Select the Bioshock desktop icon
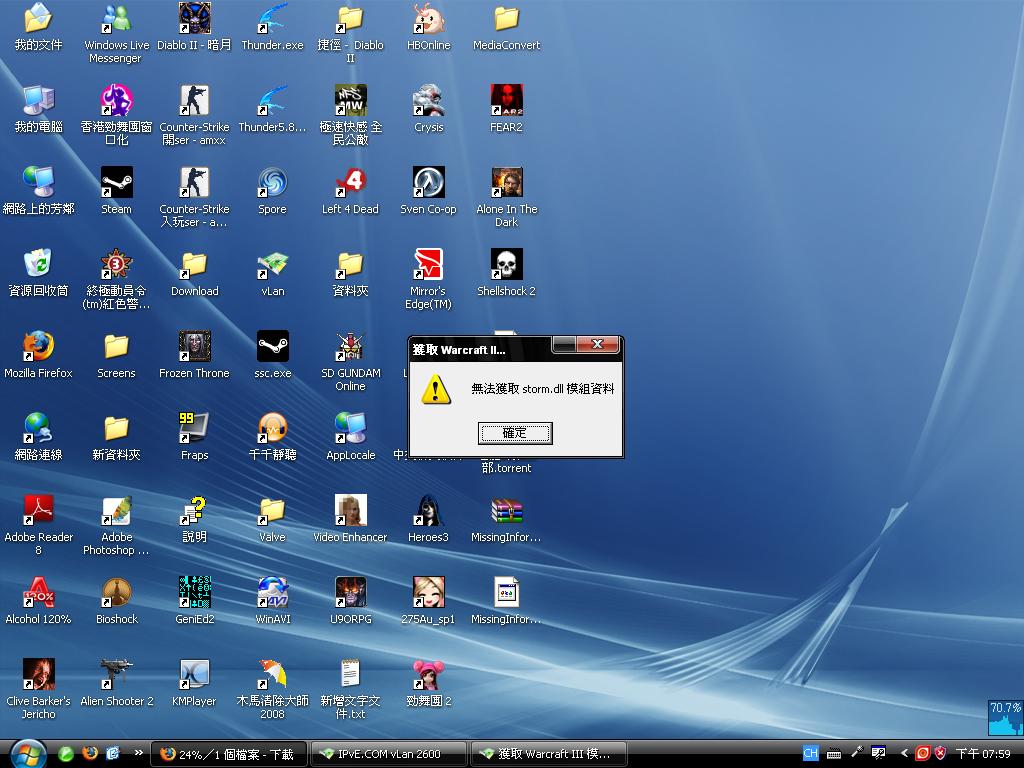This screenshot has height=768, width=1024. pos(116,594)
